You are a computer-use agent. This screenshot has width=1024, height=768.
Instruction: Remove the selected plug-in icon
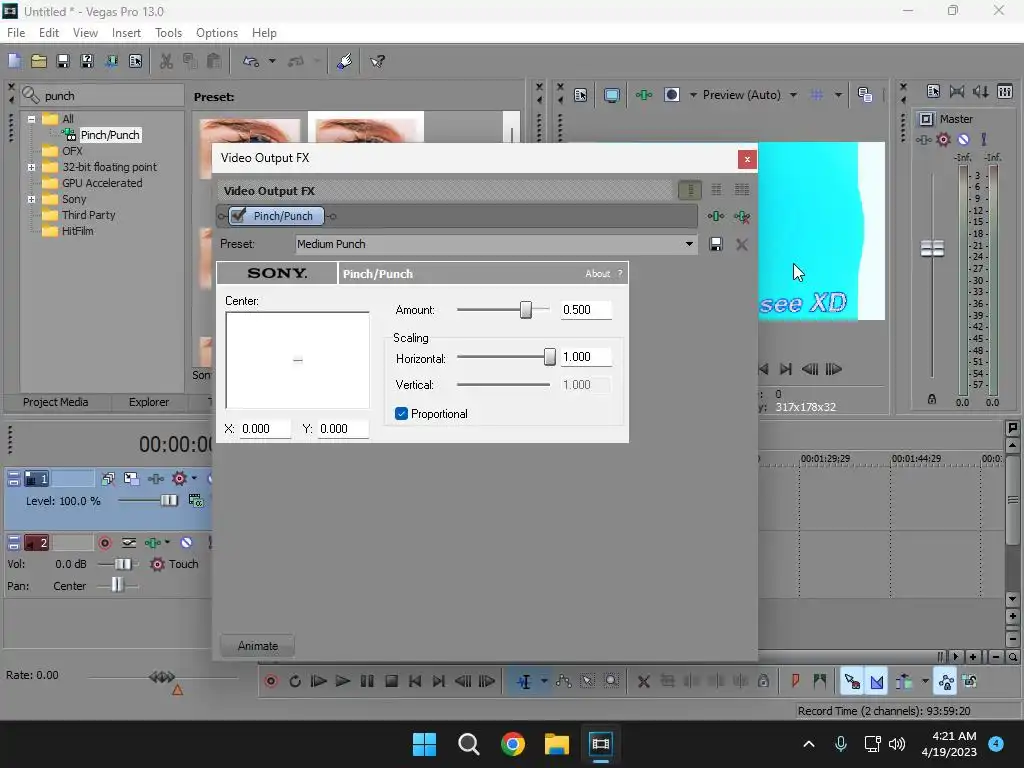(742, 216)
